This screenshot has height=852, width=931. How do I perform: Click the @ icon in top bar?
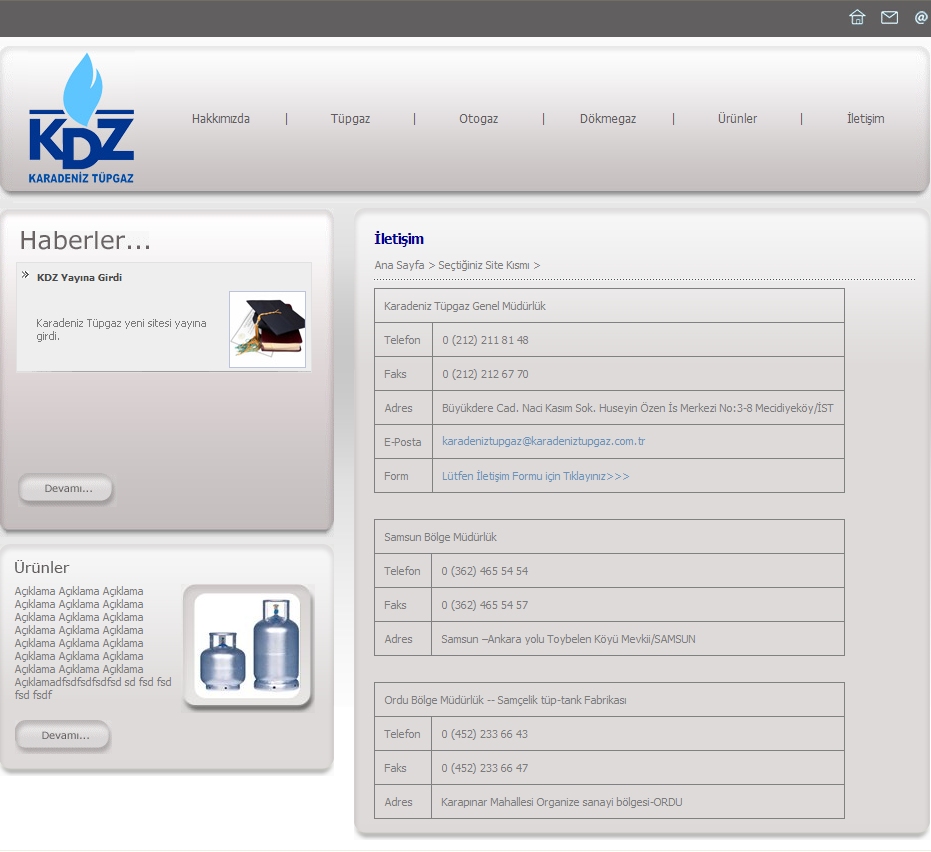pos(921,17)
